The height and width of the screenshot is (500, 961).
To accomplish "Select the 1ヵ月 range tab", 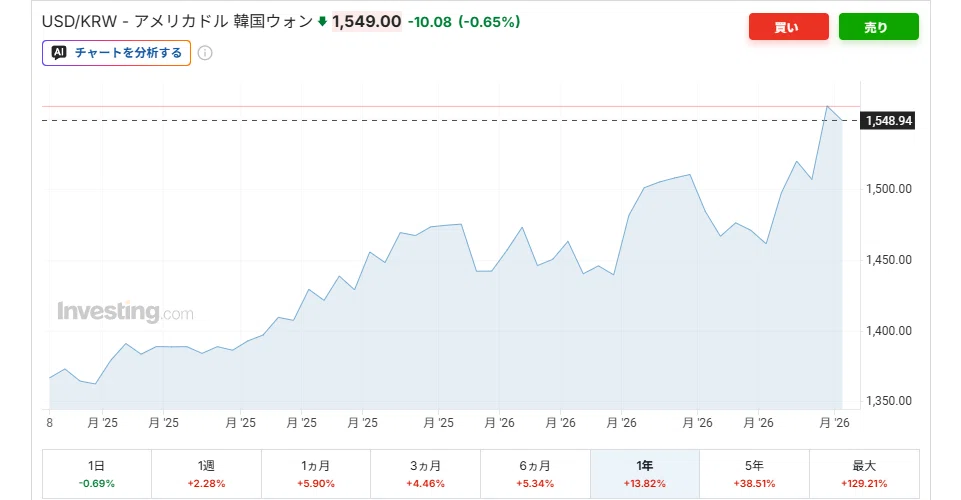I will coord(316,474).
